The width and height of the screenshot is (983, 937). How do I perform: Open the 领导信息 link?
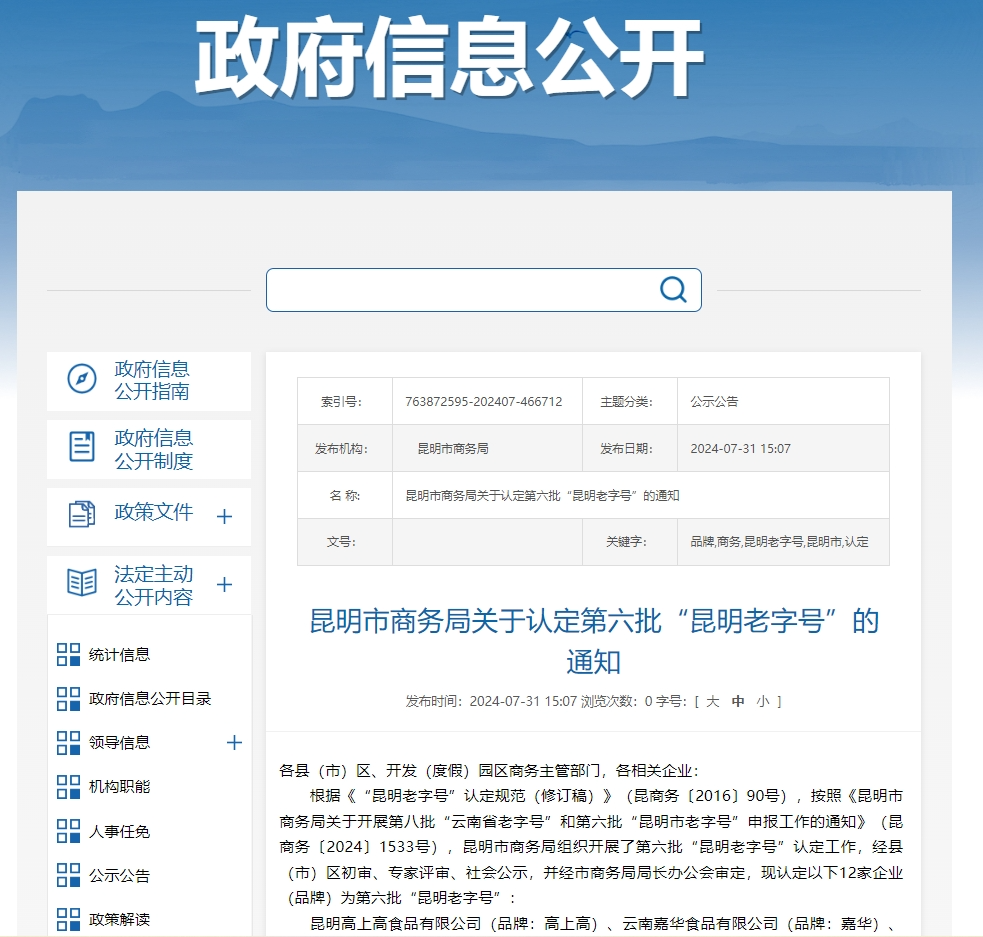point(120,743)
